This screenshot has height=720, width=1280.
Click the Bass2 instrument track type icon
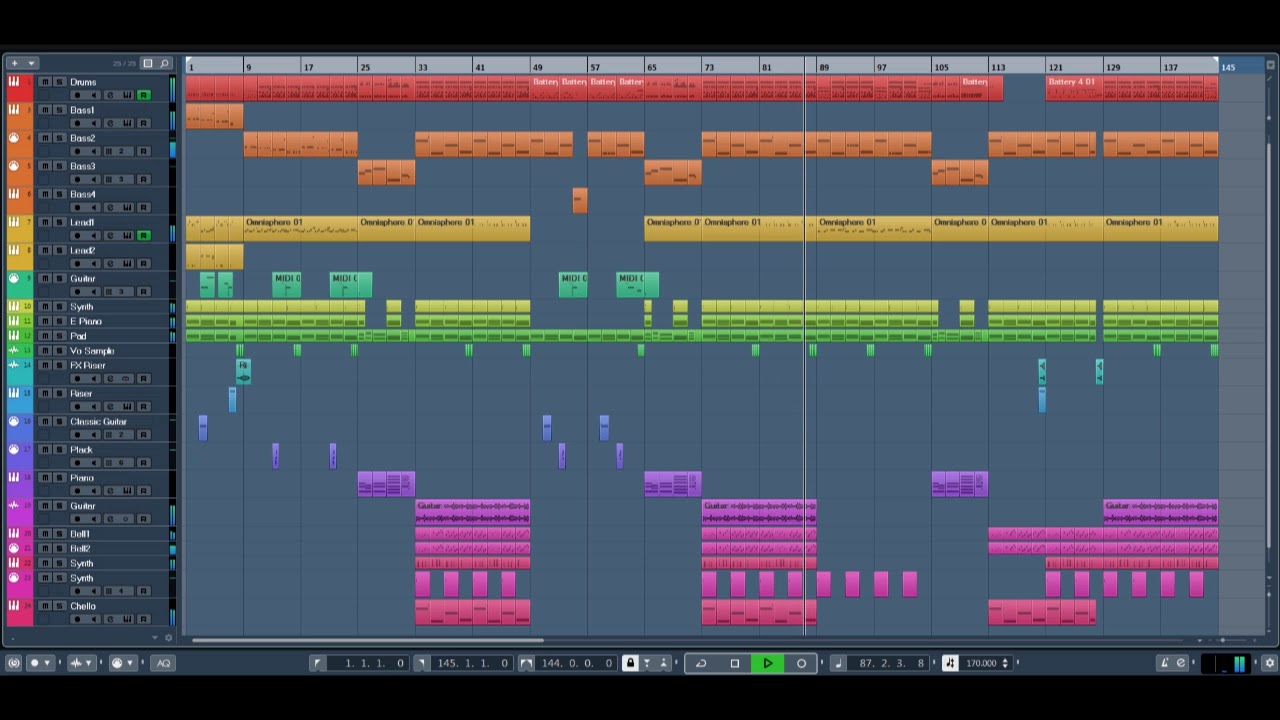point(14,138)
